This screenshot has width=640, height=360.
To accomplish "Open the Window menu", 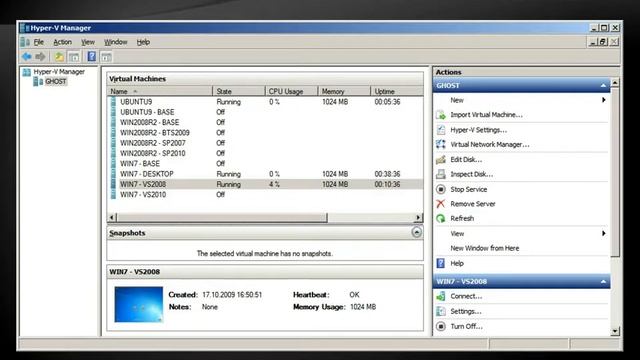I will pos(116,42).
